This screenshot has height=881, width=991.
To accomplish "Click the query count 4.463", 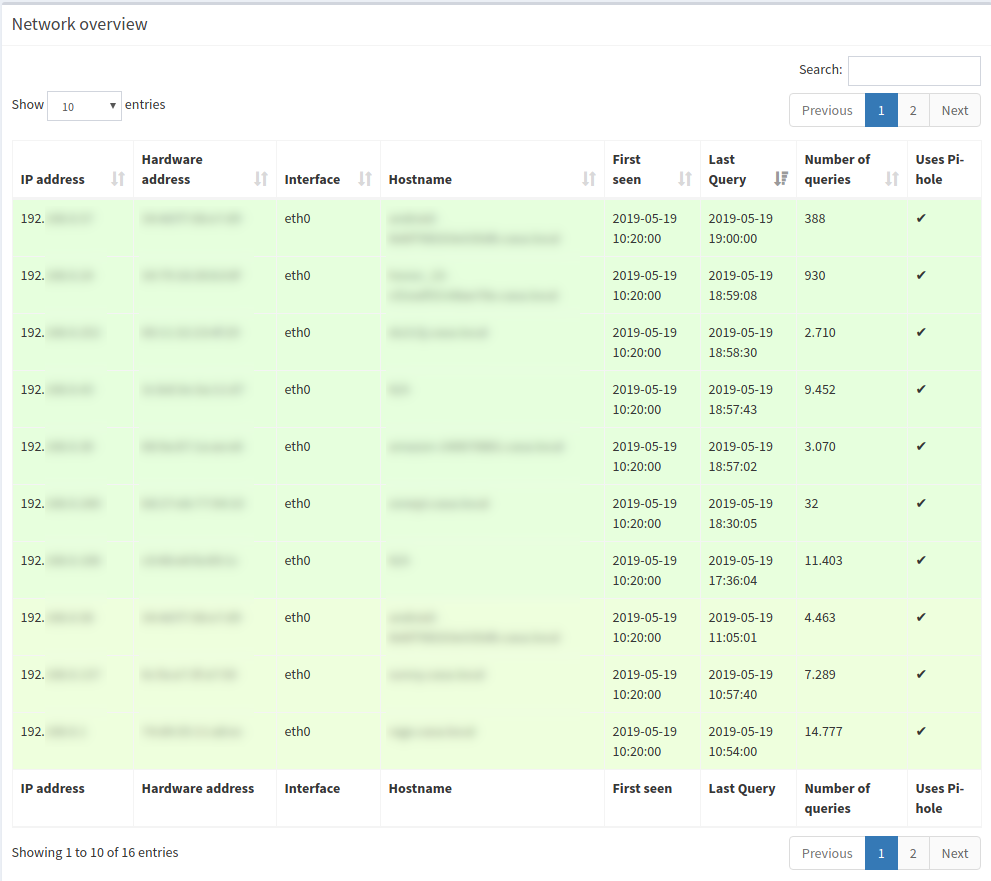I will [820, 617].
